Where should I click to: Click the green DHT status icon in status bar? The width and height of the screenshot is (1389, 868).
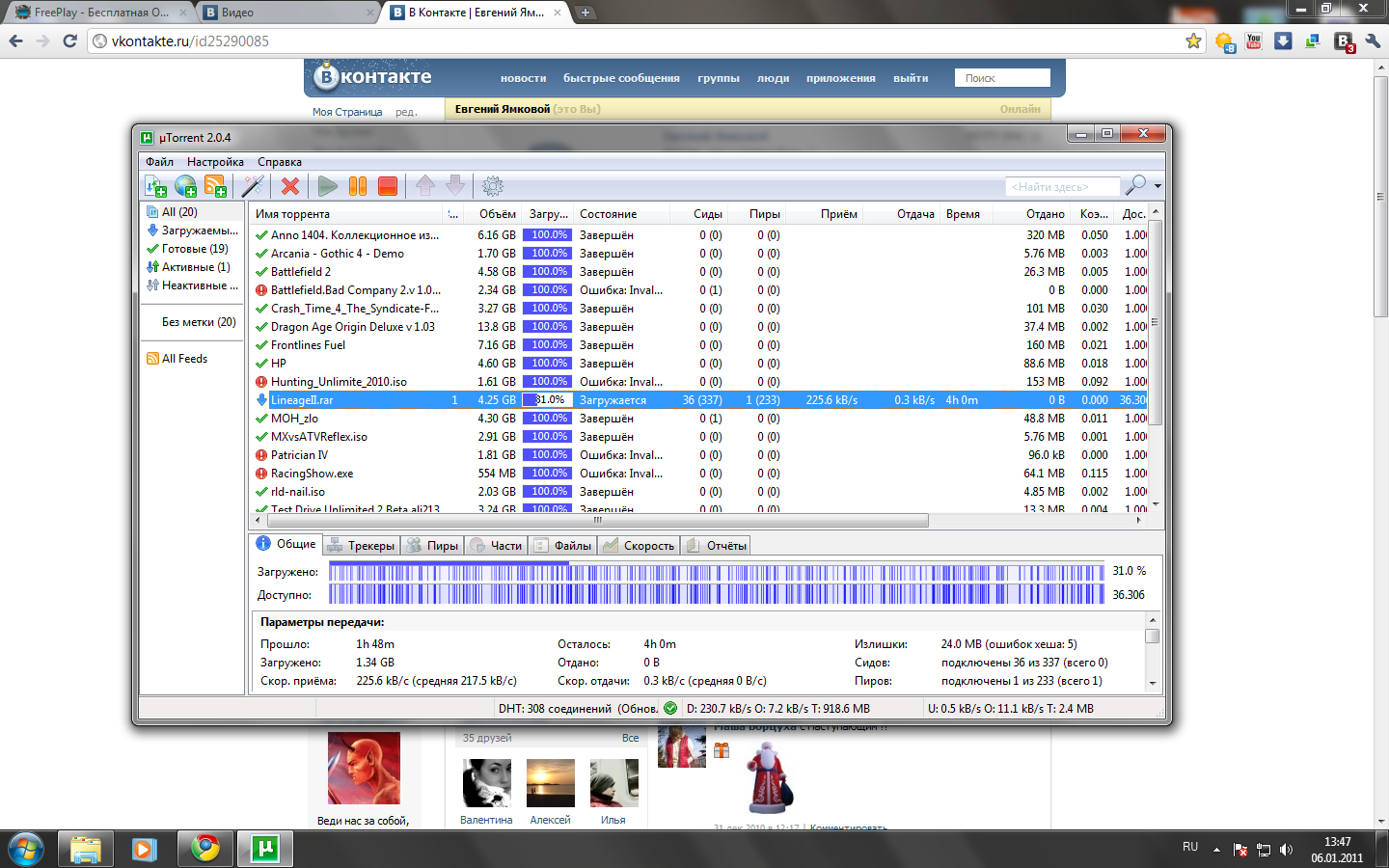pos(670,709)
